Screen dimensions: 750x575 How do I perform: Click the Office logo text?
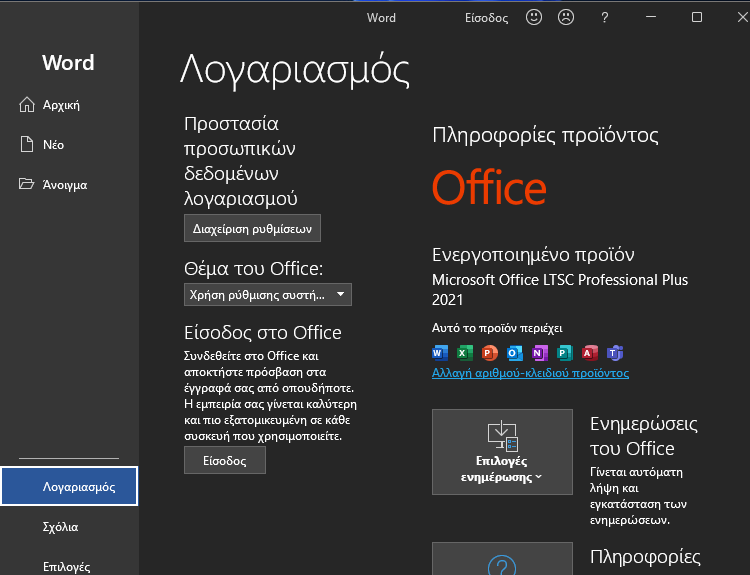tap(489, 187)
